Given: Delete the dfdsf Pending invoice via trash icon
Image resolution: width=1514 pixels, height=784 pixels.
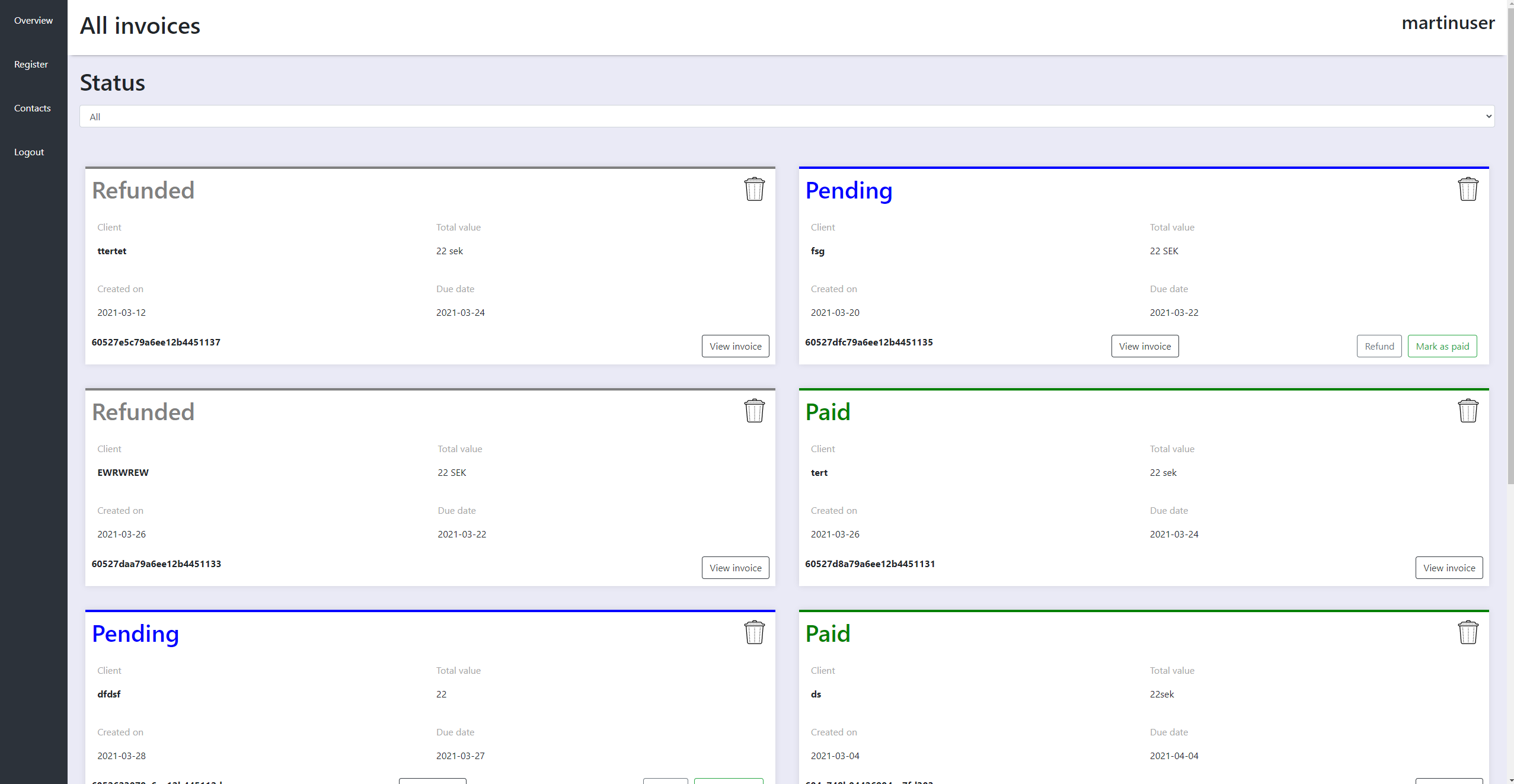Looking at the screenshot, I should point(754,633).
